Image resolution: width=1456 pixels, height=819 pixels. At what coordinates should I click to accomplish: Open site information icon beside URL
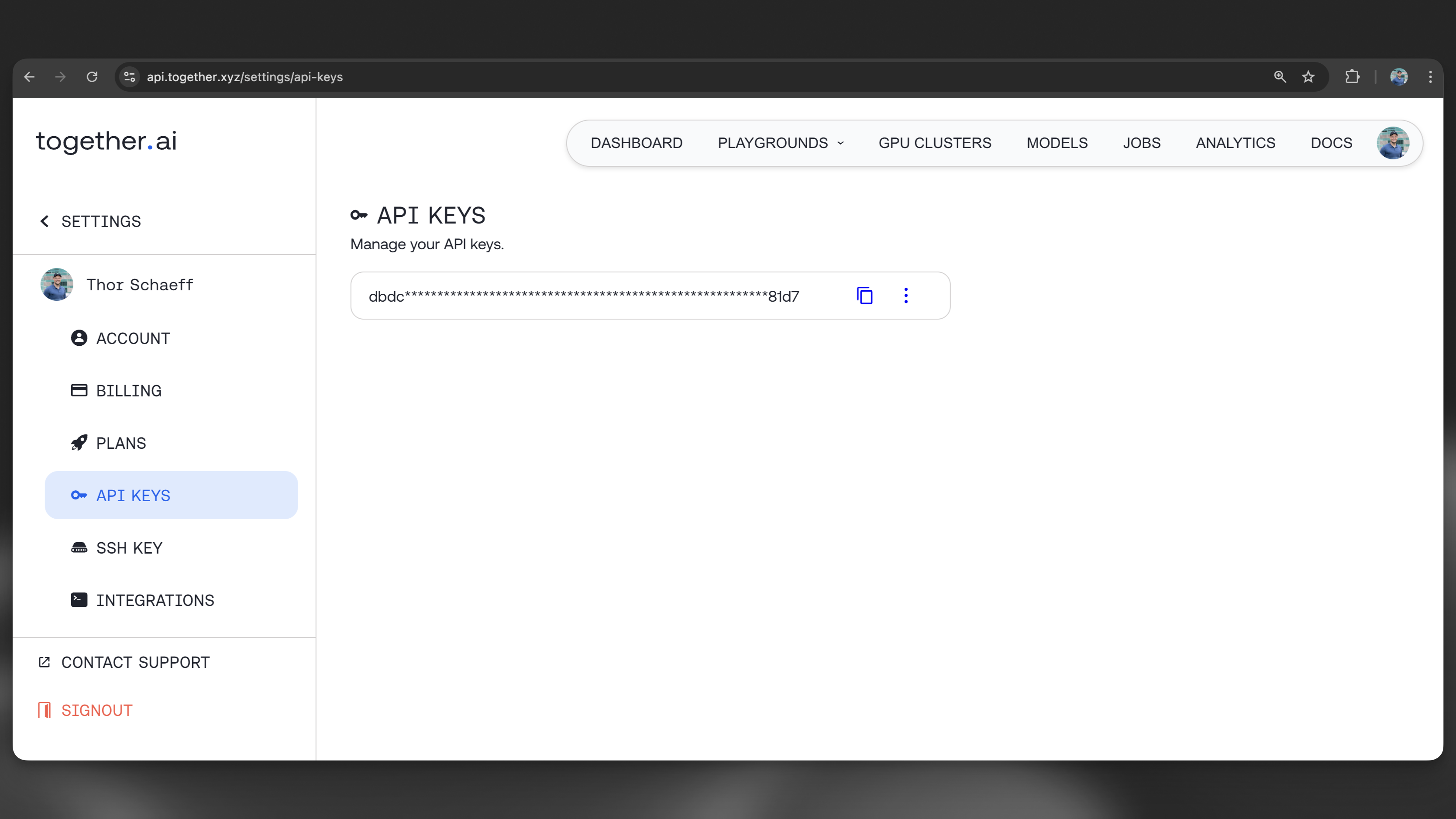[x=129, y=76]
